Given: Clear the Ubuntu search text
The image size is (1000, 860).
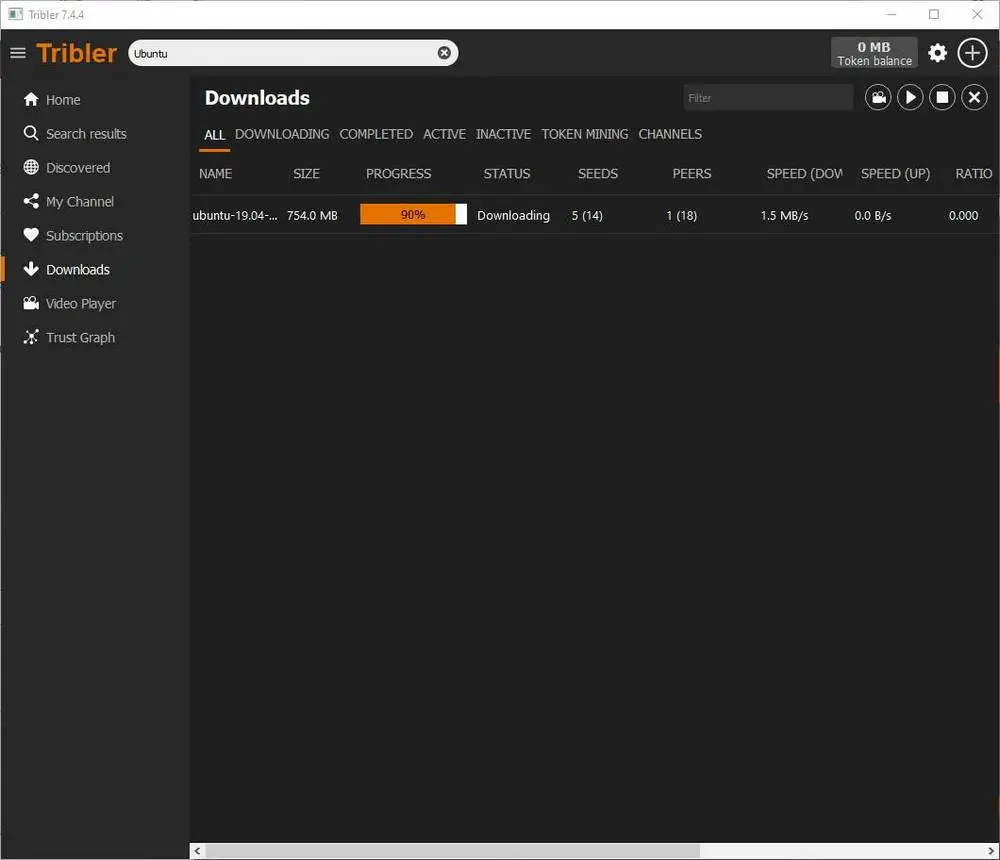Looking at the screenshot, I should pyautogui.click(x=444, y=53).
